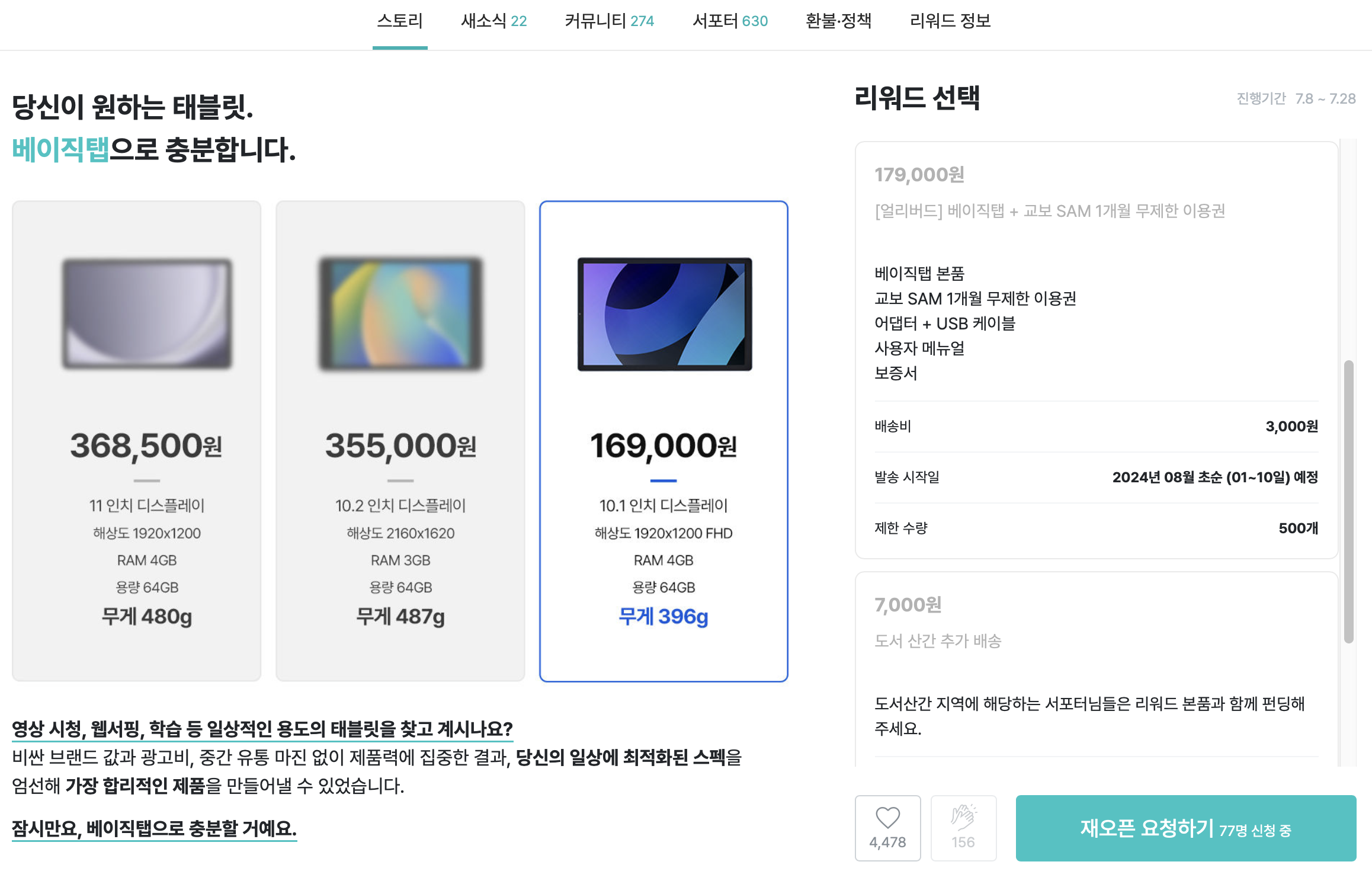Viewport: 1372px width, 884px height.
Task: Click the 무게 396g highlighted text
Action: [x=663, y=617]
